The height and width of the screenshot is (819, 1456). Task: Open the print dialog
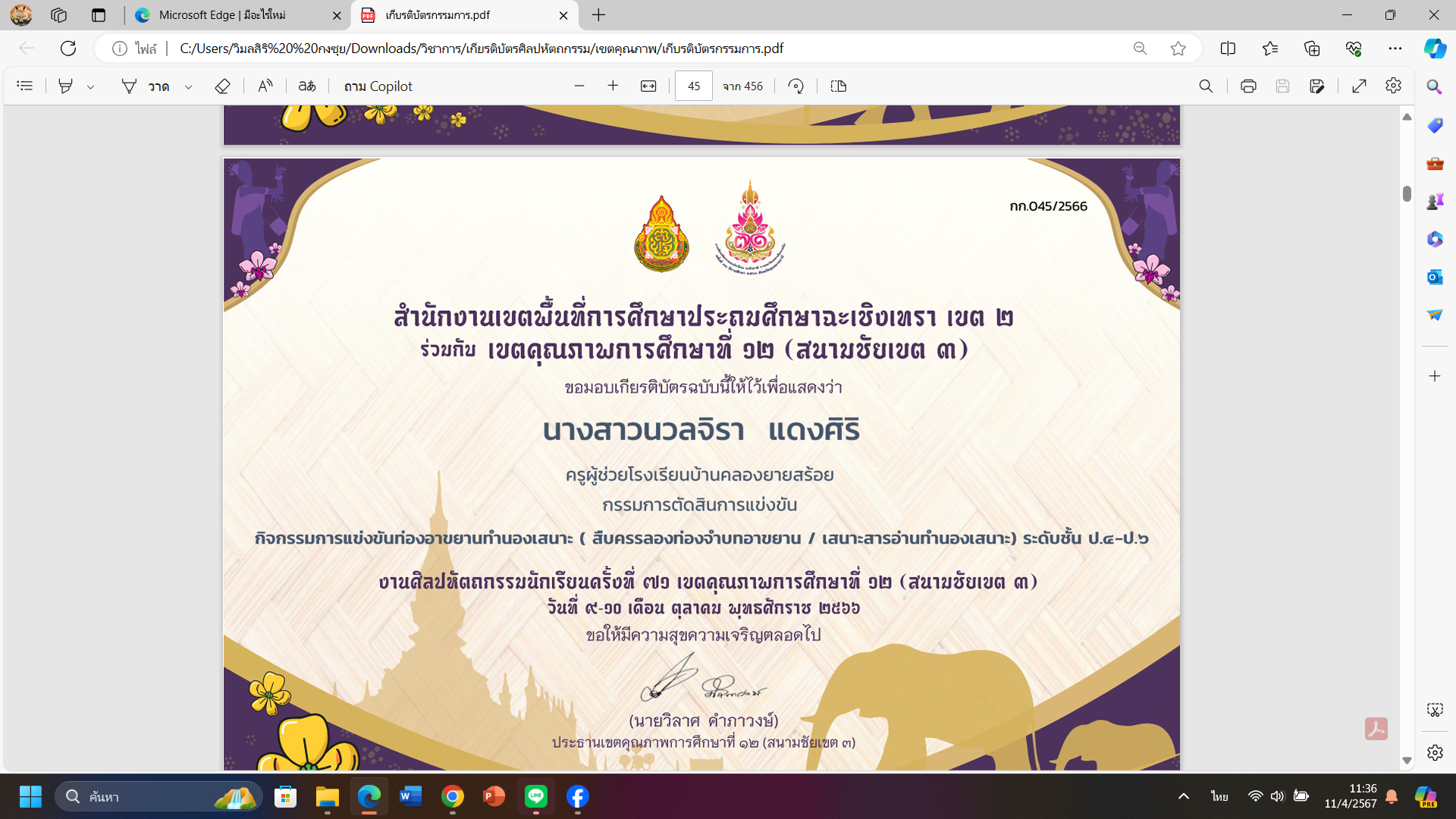[x=1248, y=86]
